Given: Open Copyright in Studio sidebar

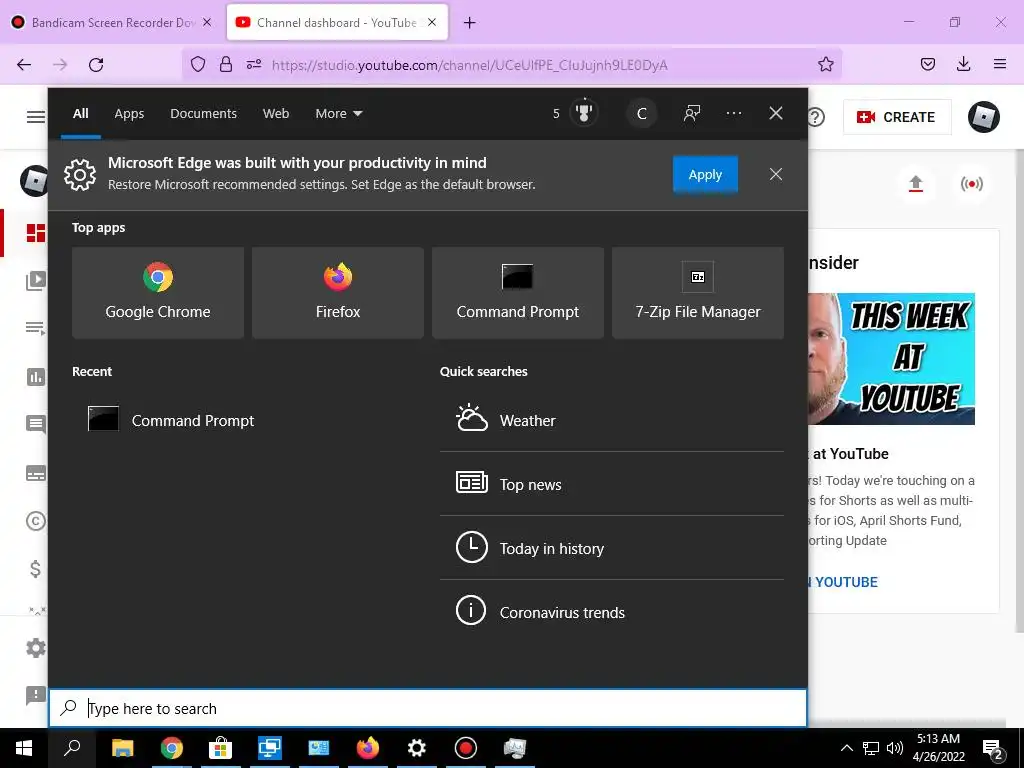Looking at the screenshot, I should [35, 520].
